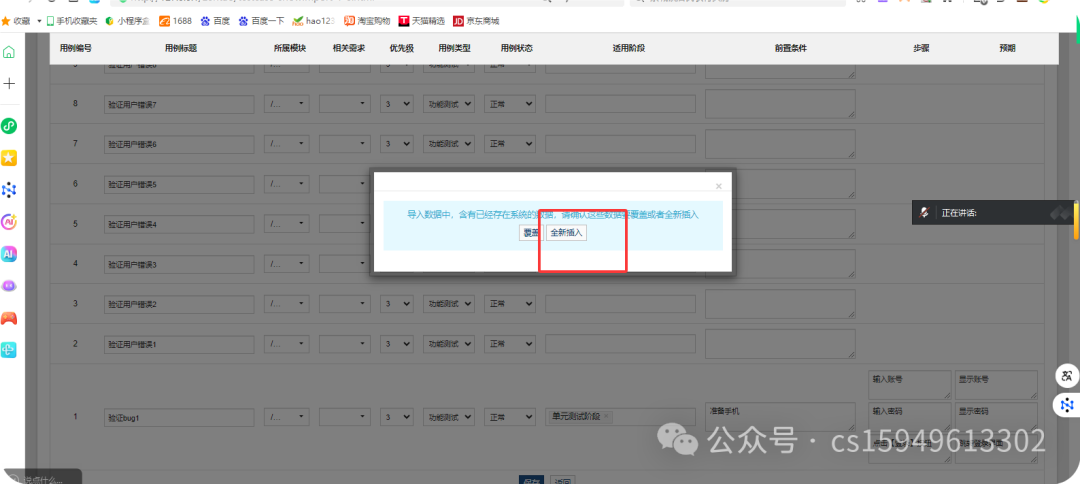1080x484 pixels.
Task: Open the 所属模块 dropdown in row 1
Action: (x=287, y=417)
